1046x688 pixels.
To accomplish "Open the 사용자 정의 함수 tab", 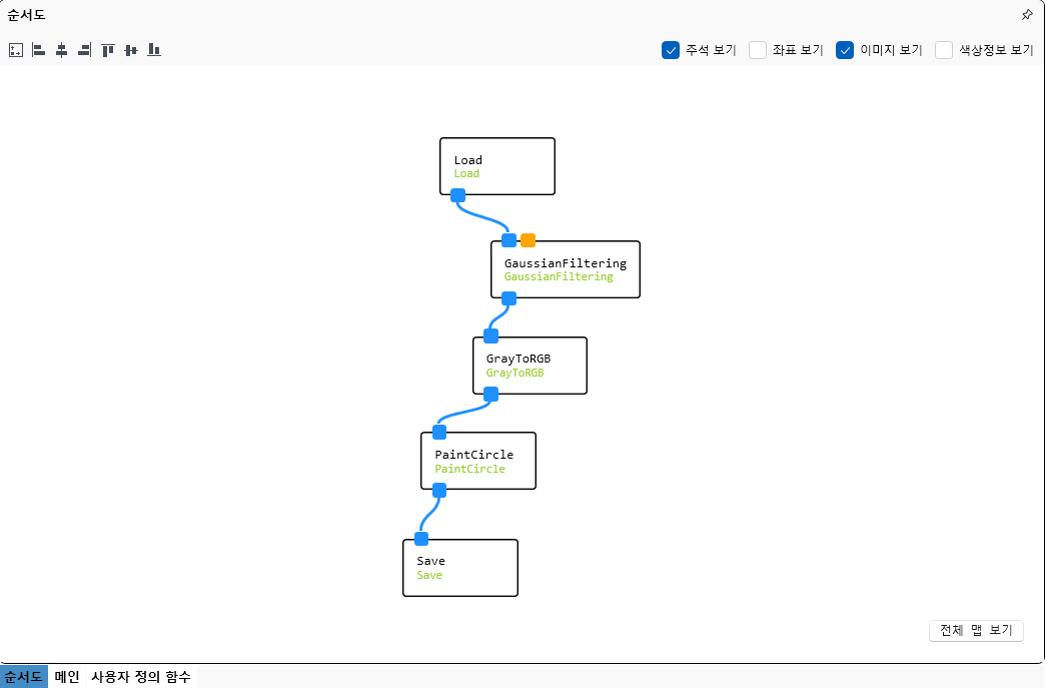I will tap(140, 677).
